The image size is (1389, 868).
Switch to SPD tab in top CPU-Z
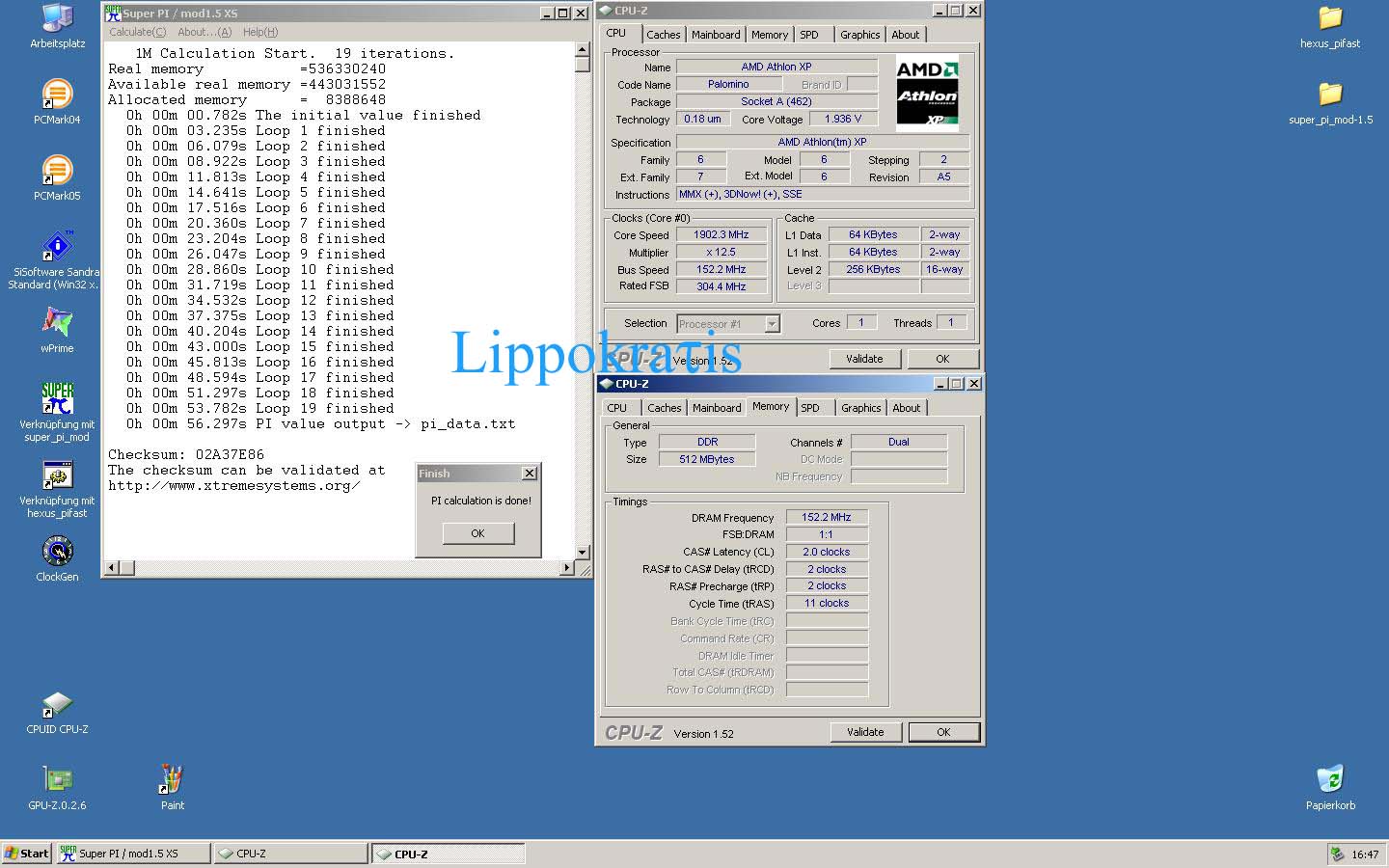point(809,35)
